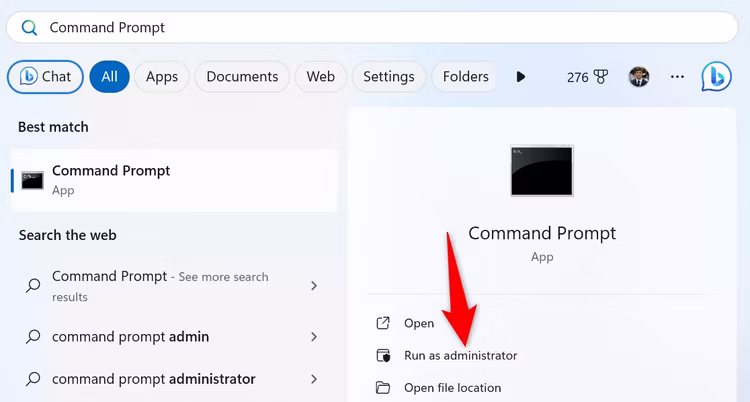Expand the 'command prompt administrator' suggestion chevron
The image size is (750, 402).
pos(314,379)
